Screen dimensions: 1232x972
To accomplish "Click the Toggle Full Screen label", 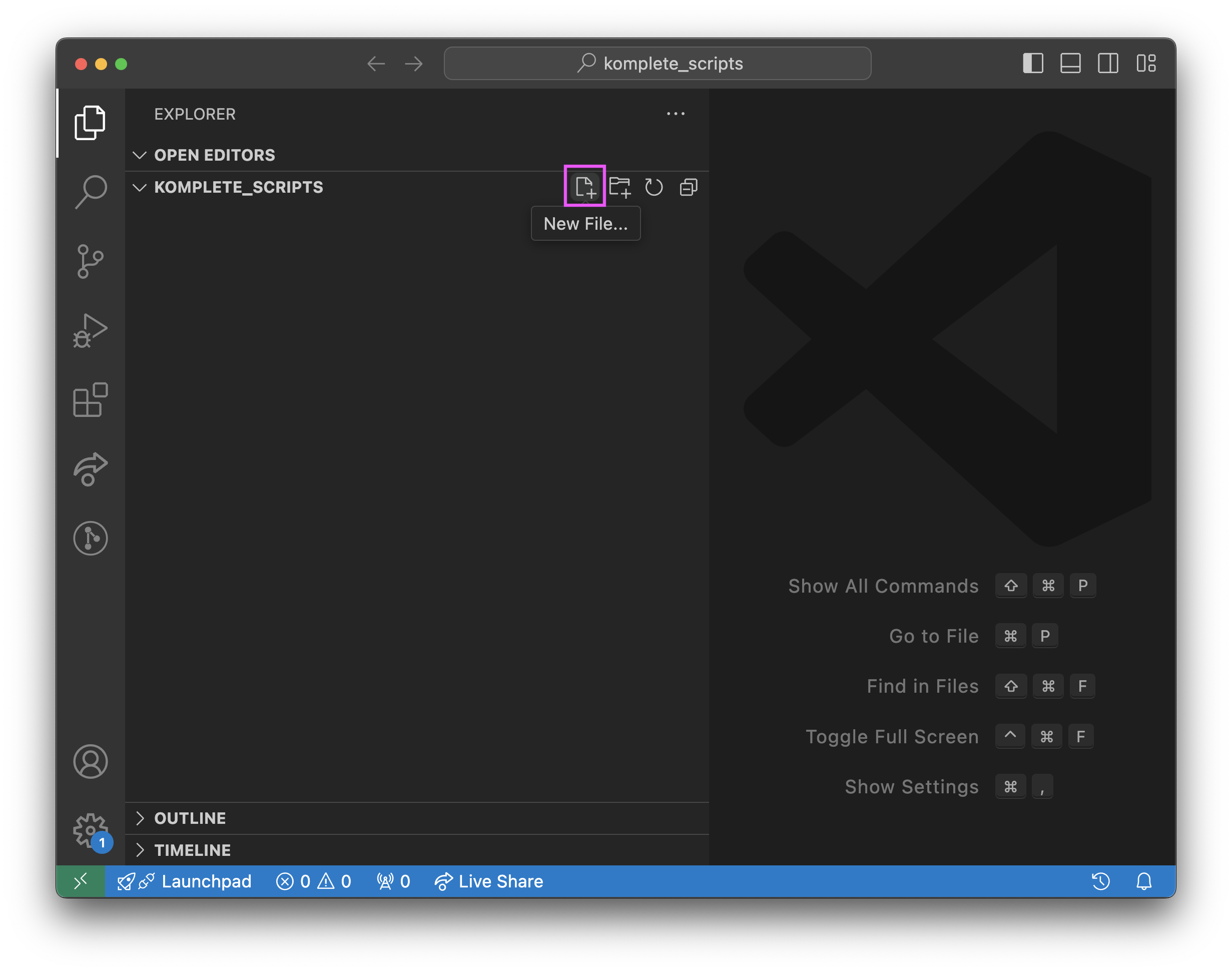I will [892, 736].
